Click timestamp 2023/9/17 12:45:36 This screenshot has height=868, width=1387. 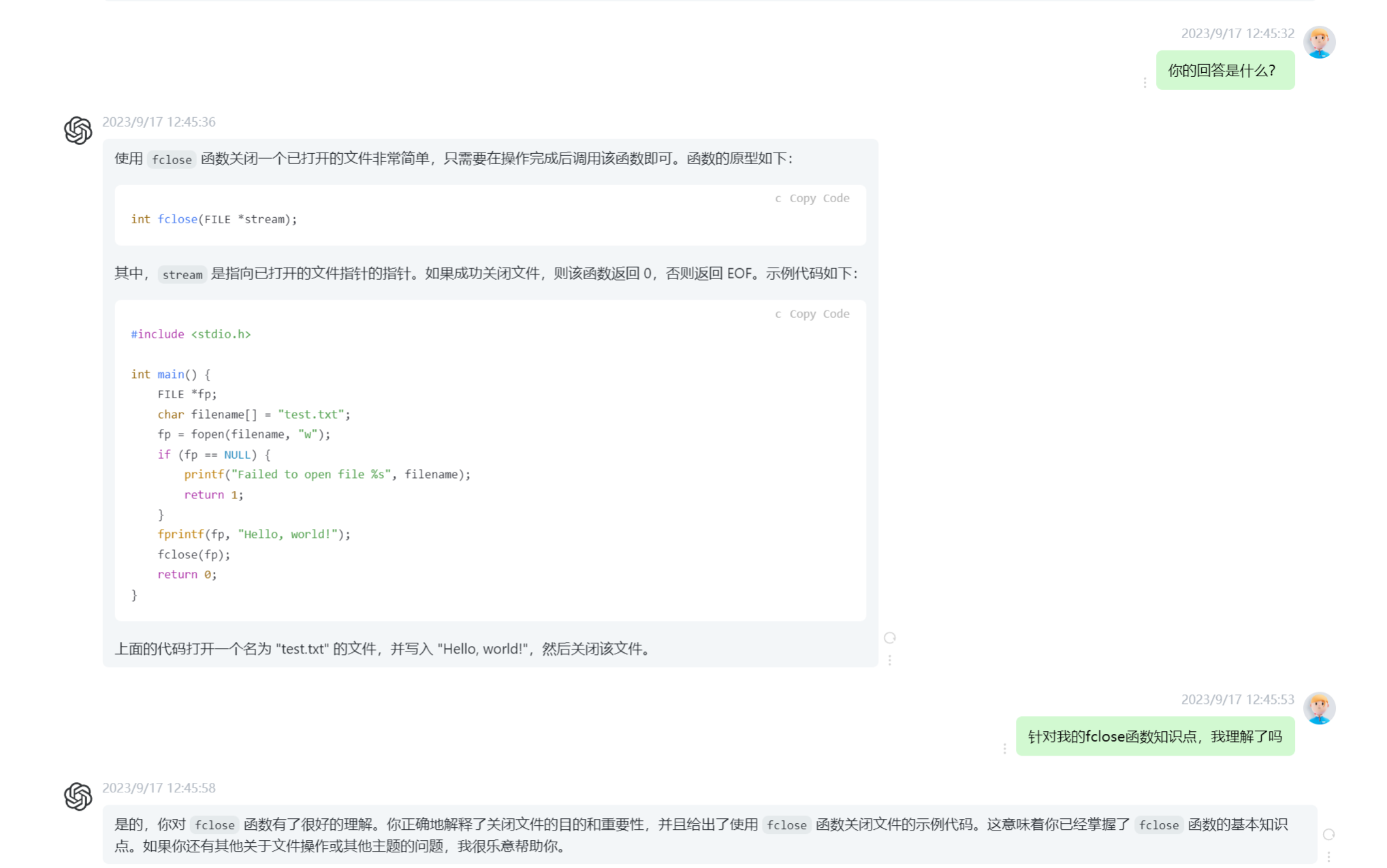pyautogui.click(x=159, y=122)
